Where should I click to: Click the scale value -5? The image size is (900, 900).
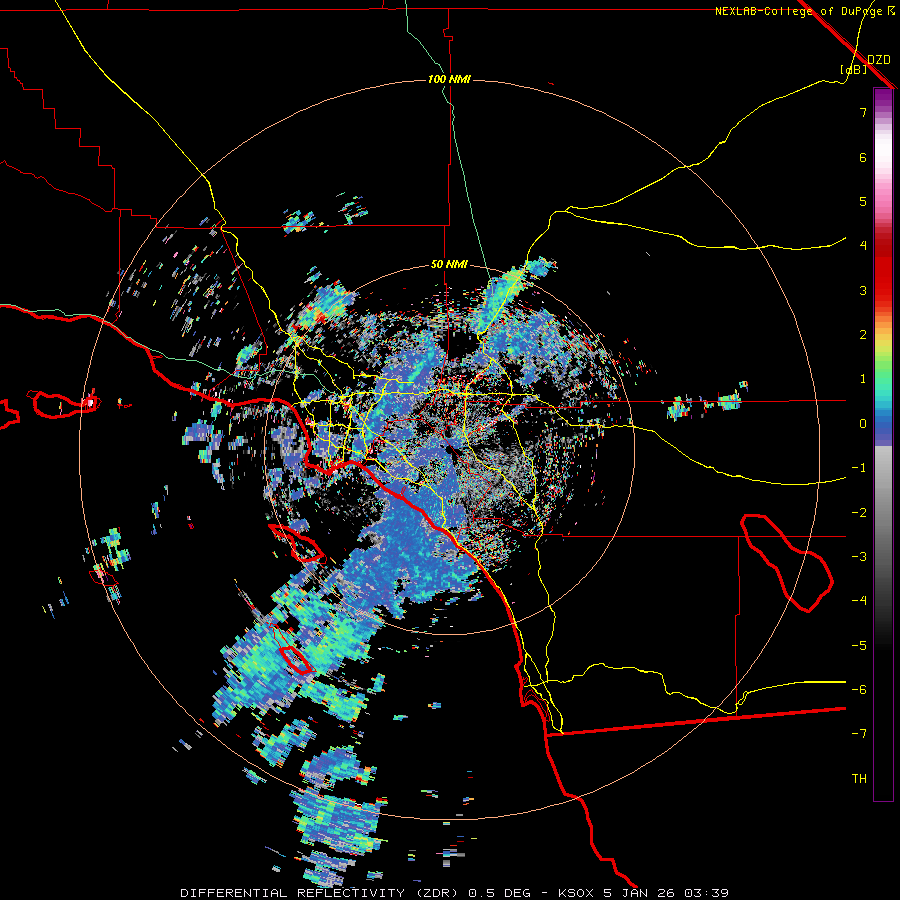click(859, 646)
